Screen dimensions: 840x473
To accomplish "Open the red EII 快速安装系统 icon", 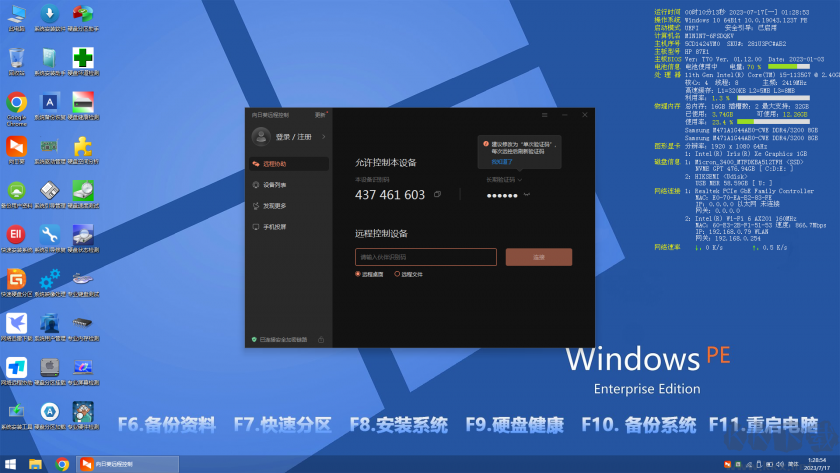I will point(17,239).
